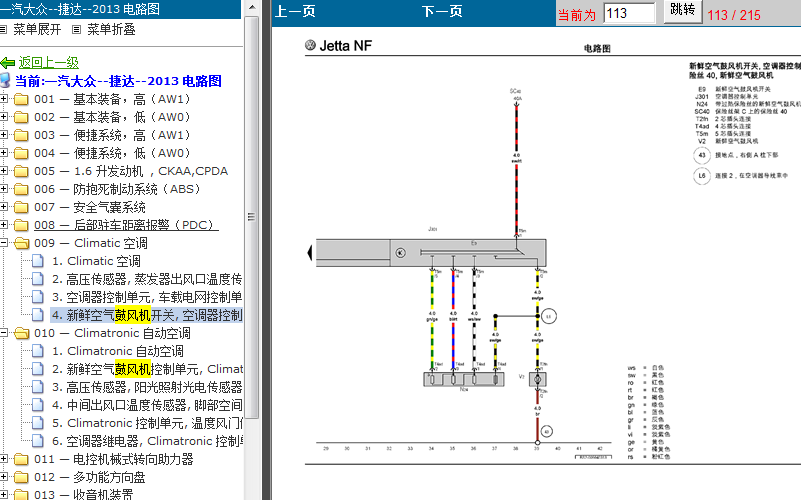
Task: Click document icon for 3. 高压传感器, 阳光照射
Action: pos(38,387)
